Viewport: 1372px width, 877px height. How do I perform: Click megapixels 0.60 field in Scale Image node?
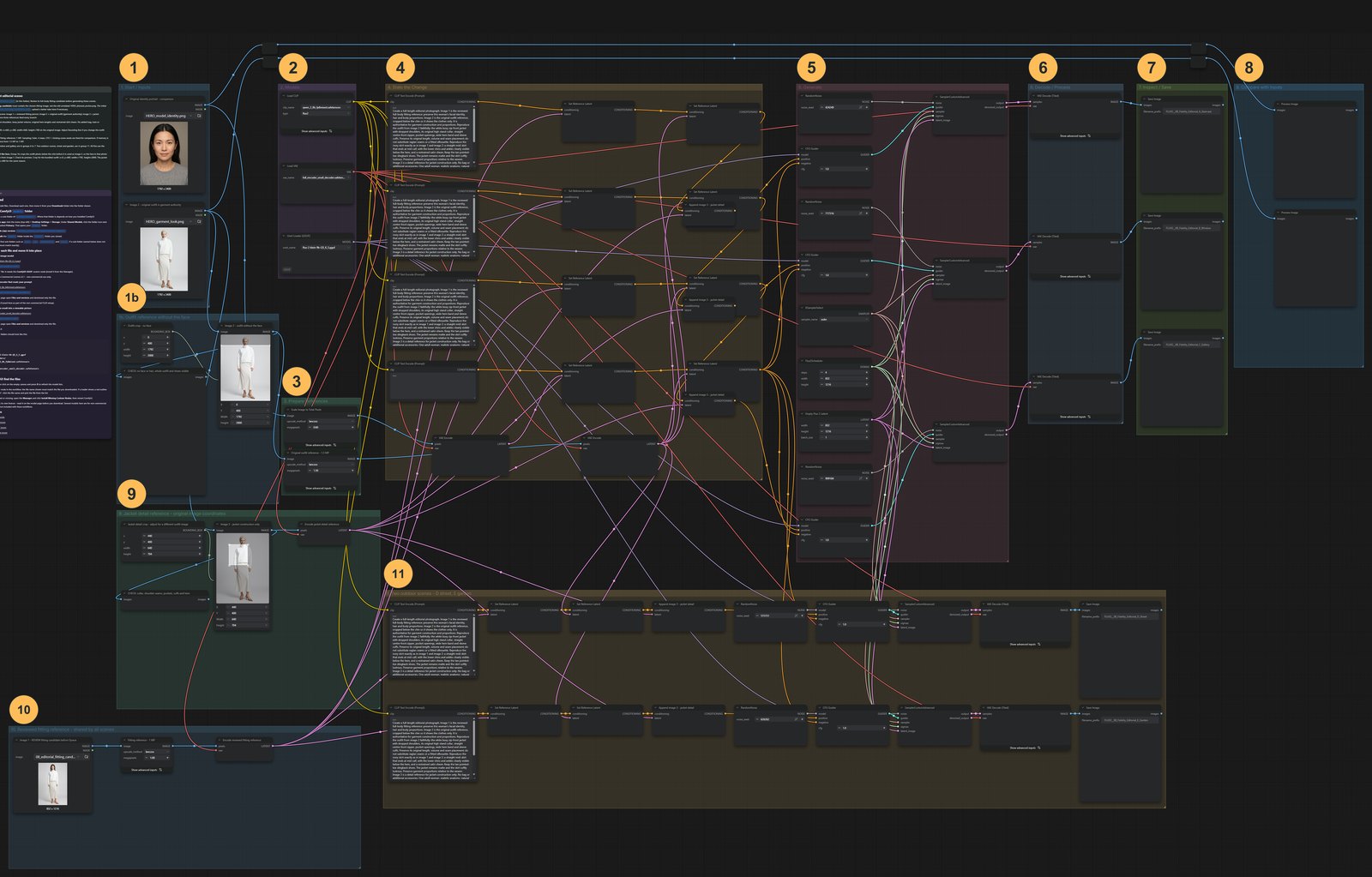(x=332, y=427)
